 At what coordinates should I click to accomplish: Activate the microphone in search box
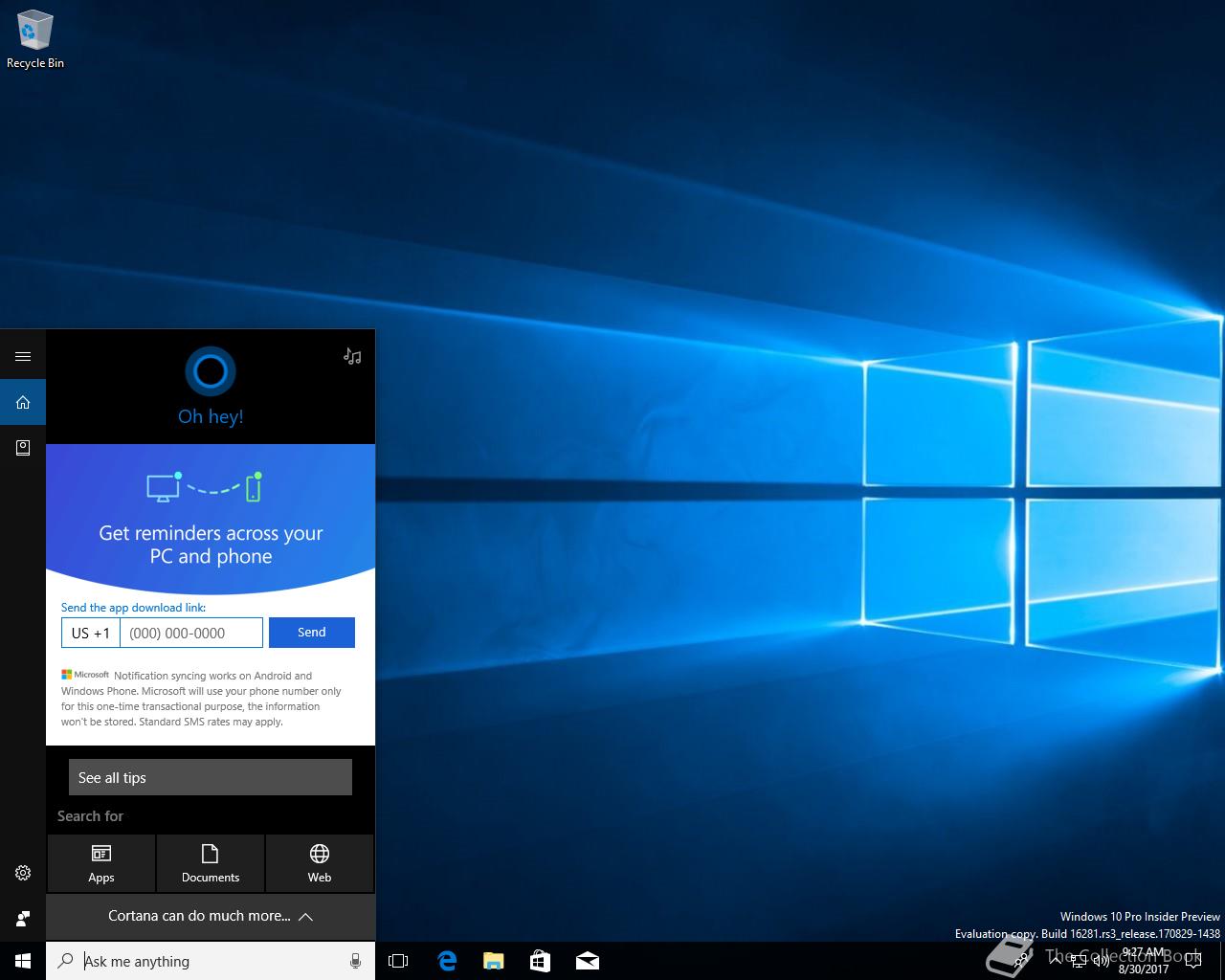[x=355, y=961]
